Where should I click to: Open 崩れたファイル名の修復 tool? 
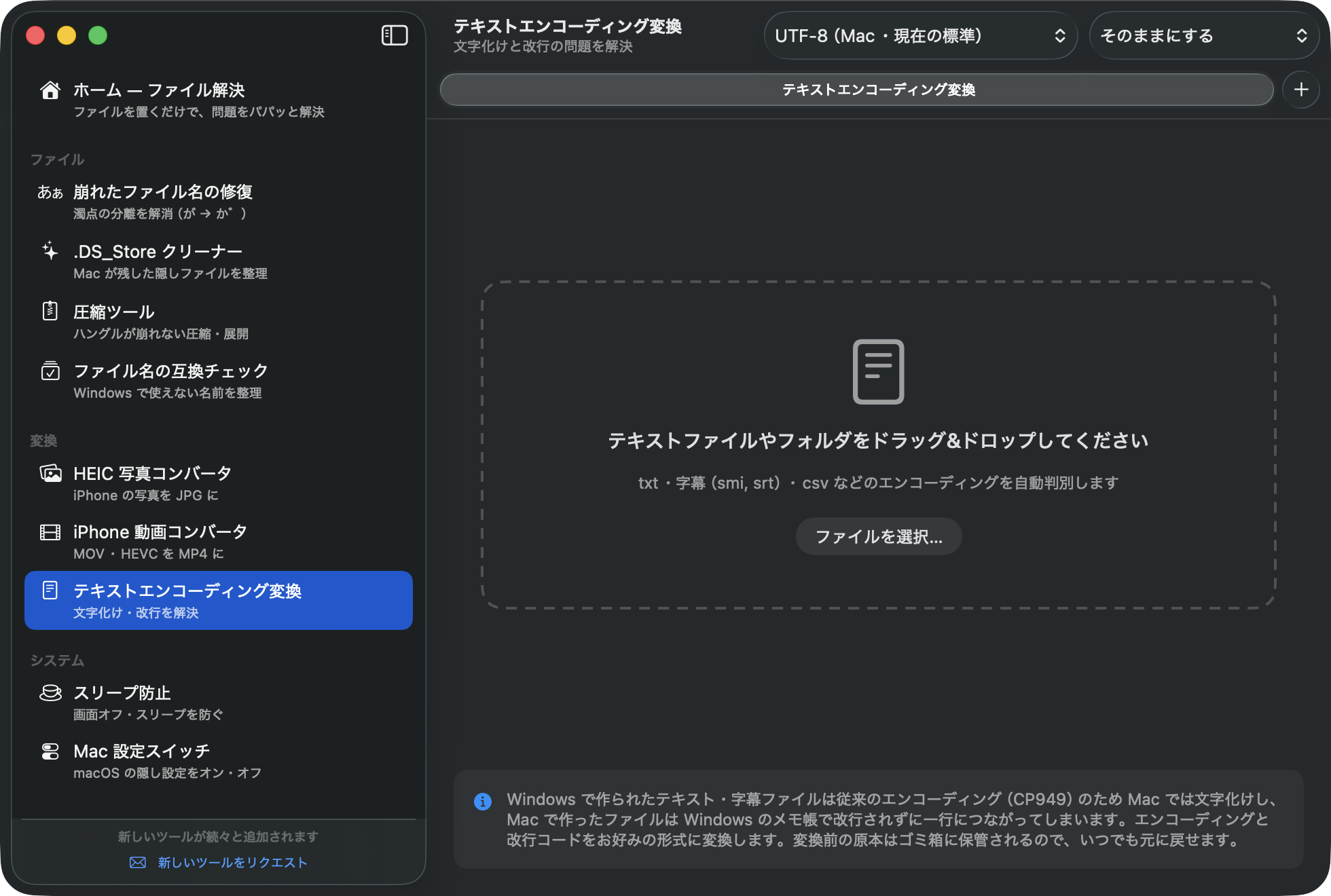[219, 202]
